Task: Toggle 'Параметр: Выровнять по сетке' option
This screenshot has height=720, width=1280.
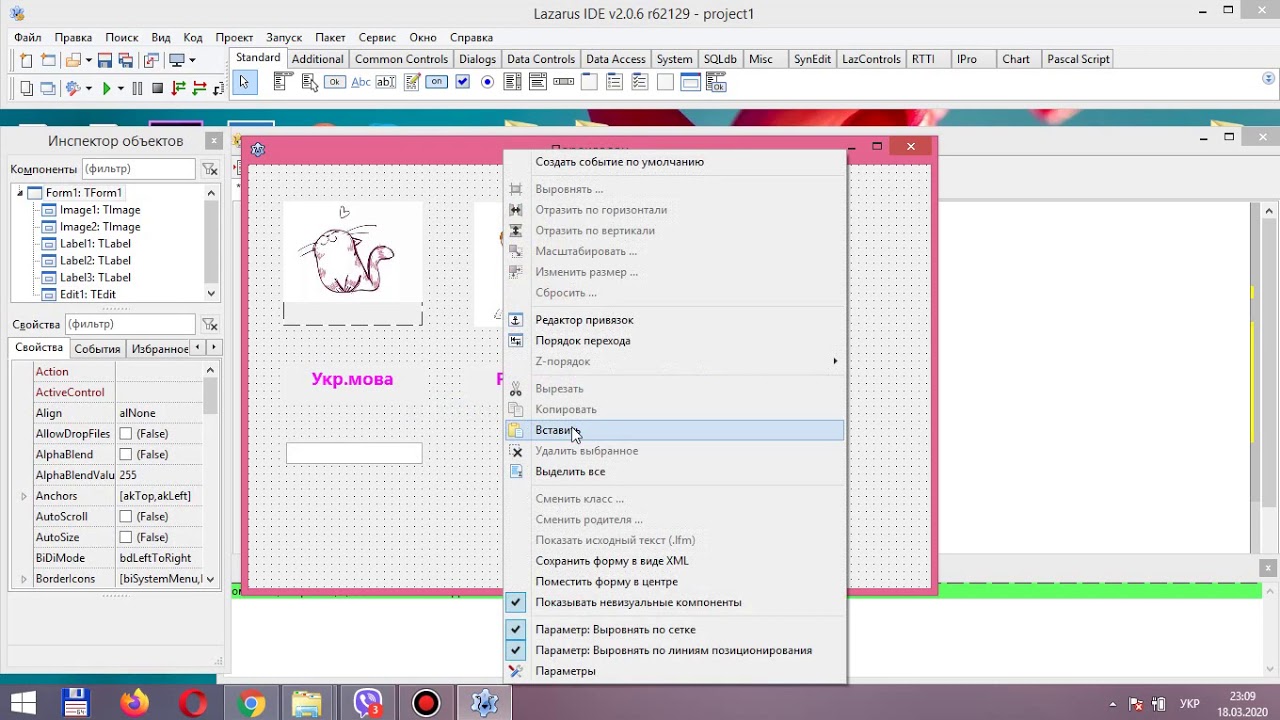Action: tap(675, 630)
